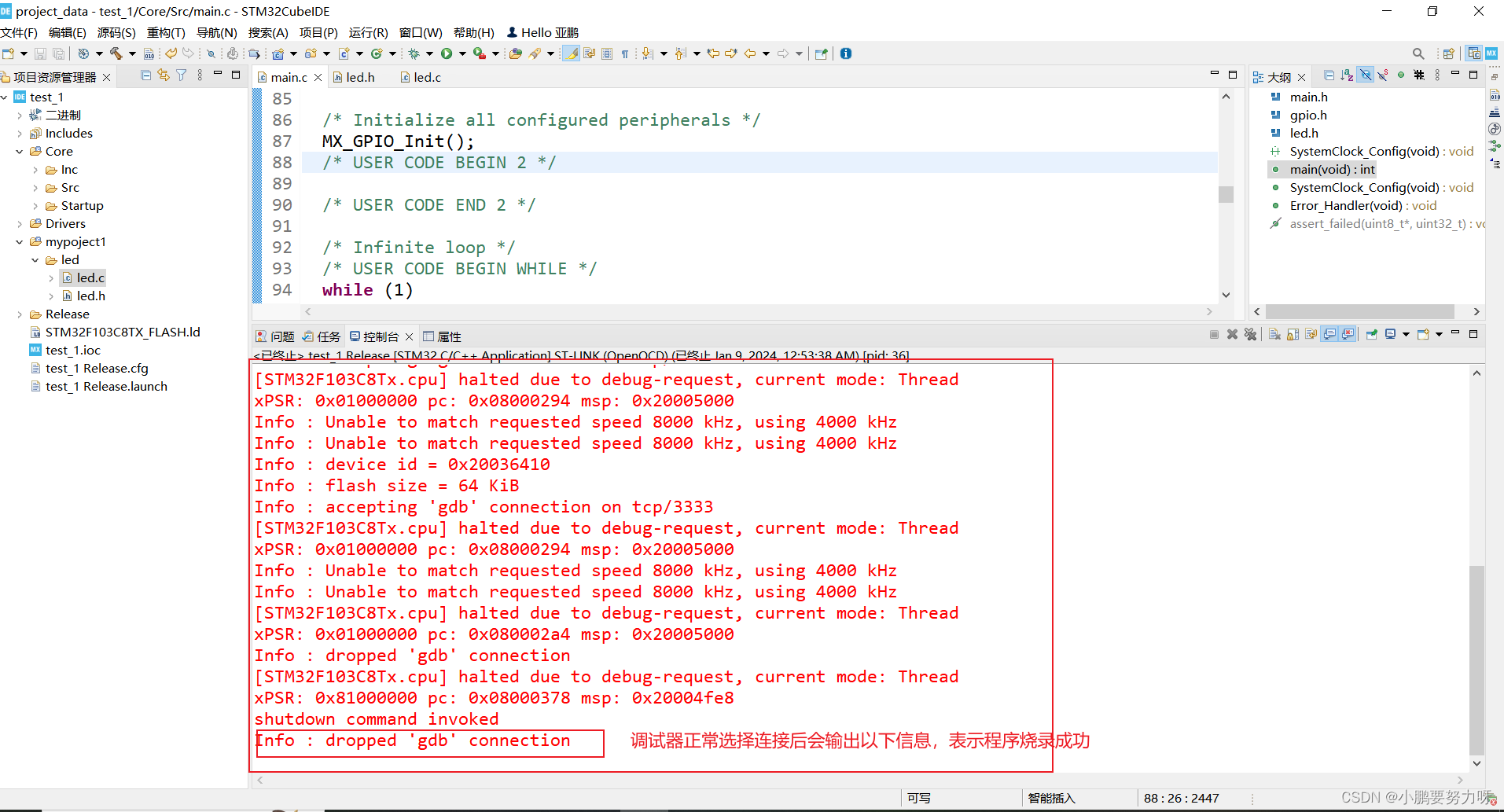Switch to the MX Device Configuration perspective
The image size is (1504, 812).
coord(1491,53)
